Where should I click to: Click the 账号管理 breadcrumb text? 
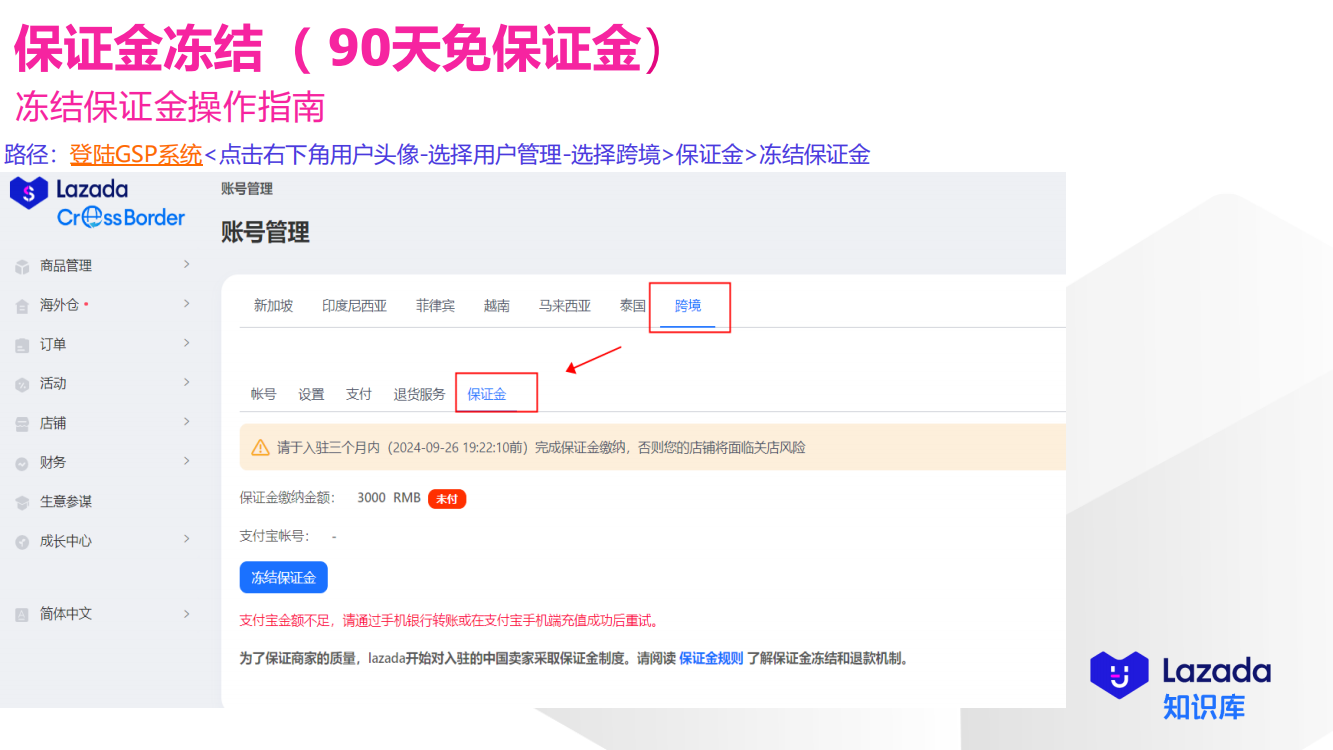247,188
